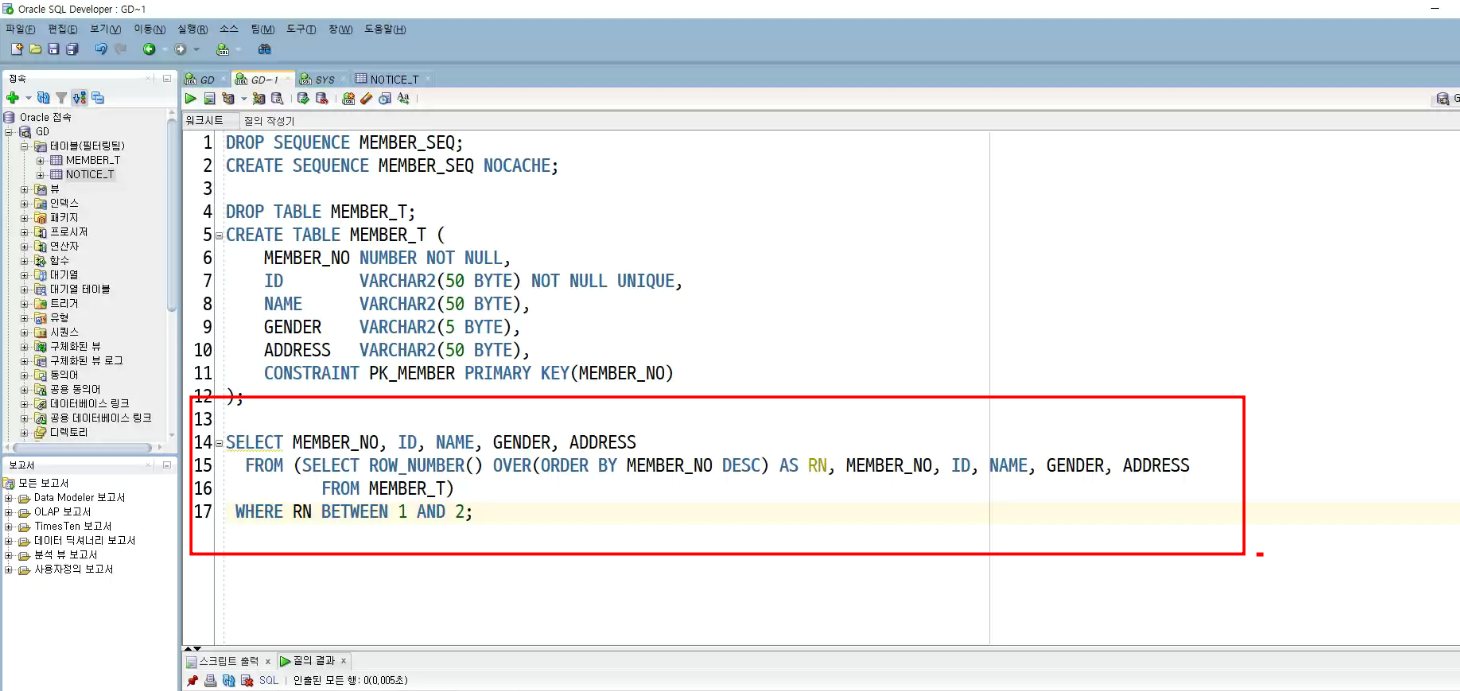Viewport: 1460px width, 691px height.
Task: Click the SQL Tuning Advisor icon
Action: pyautogui.click(x=277, y=98)
